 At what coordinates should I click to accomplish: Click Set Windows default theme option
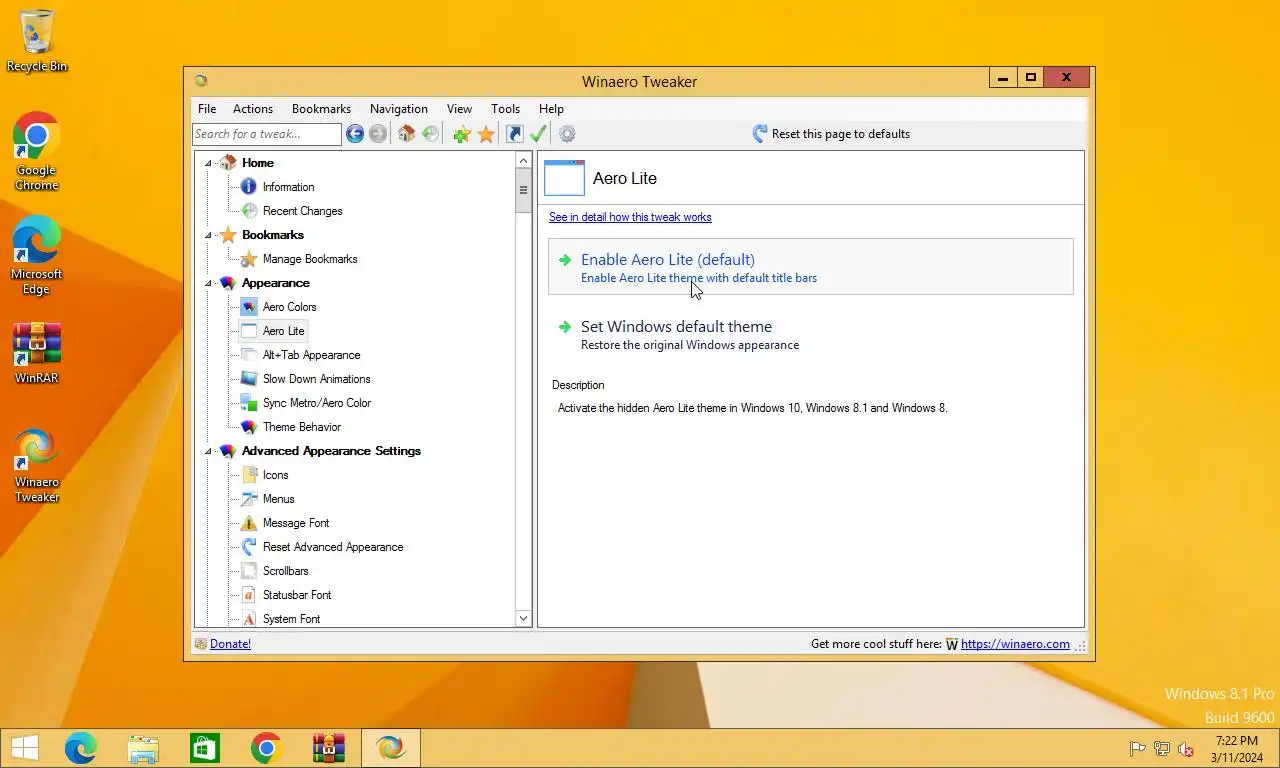[x=811, y=335]
